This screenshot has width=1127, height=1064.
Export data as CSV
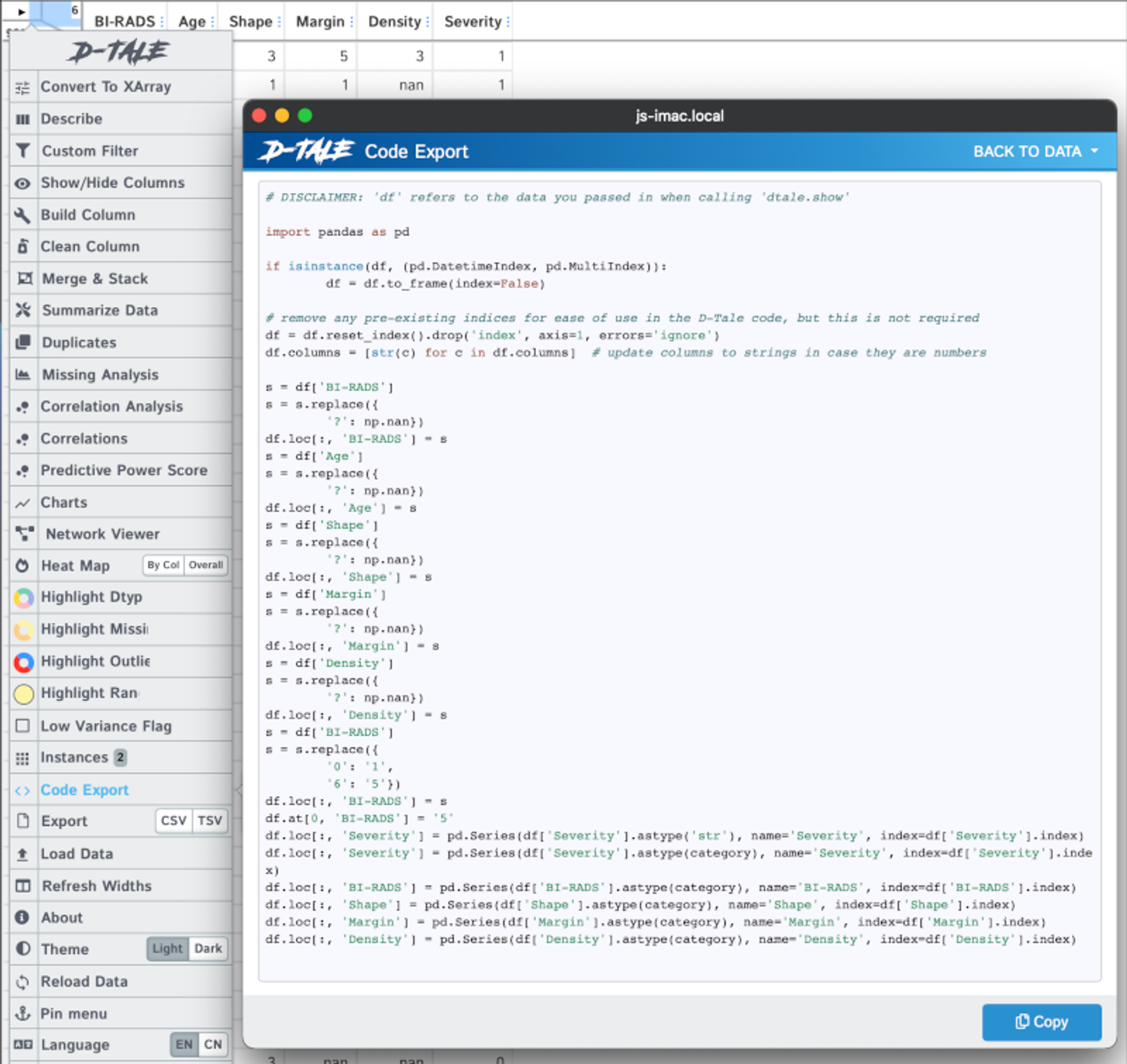point(174,821)
